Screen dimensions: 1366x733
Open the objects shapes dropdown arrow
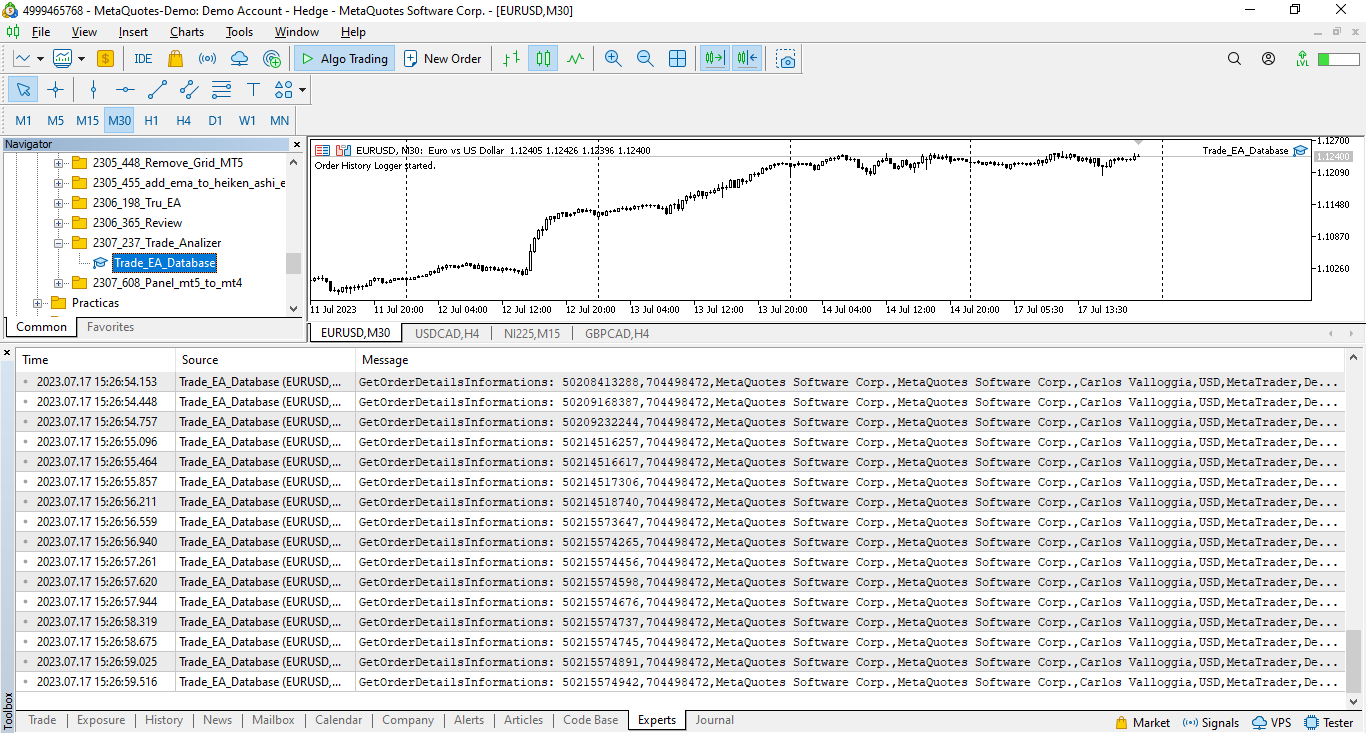pyautogui.click(x=302, y=90)
